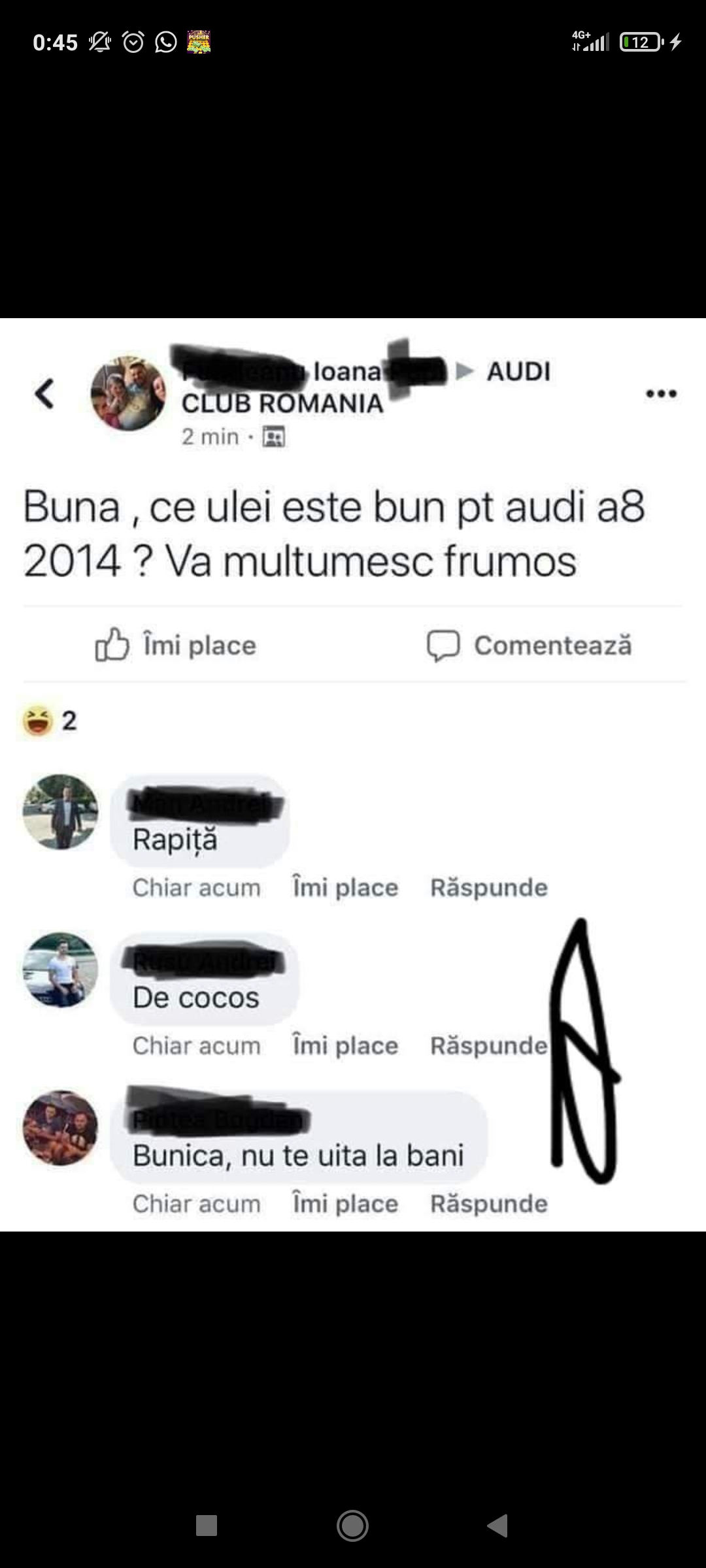Reply to the De cocos comment
706x1568 pixels.
click(489, 1046)
